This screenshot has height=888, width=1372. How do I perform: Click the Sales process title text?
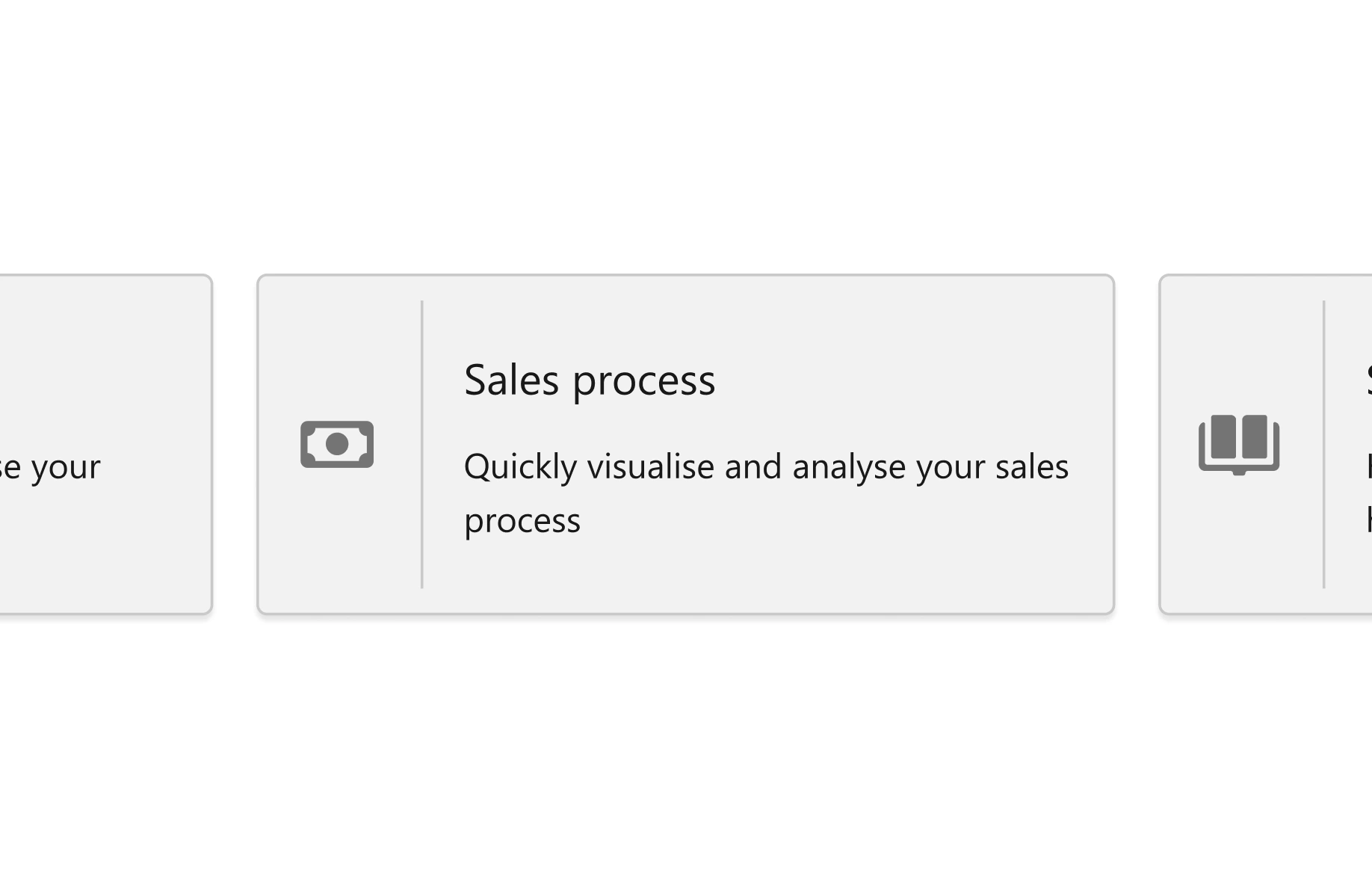point(590,380)
